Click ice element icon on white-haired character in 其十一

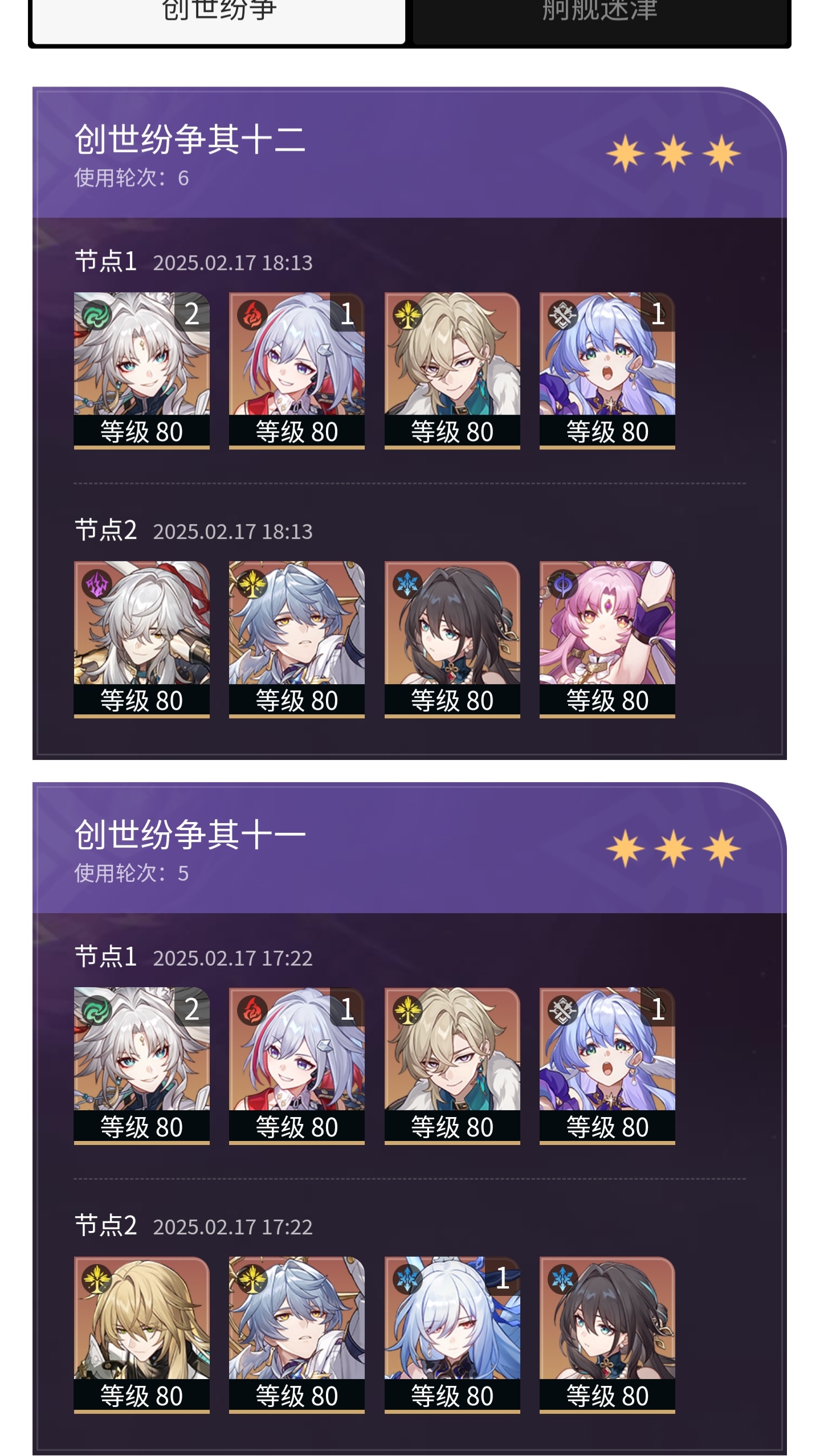click(x=407, y=1279)
